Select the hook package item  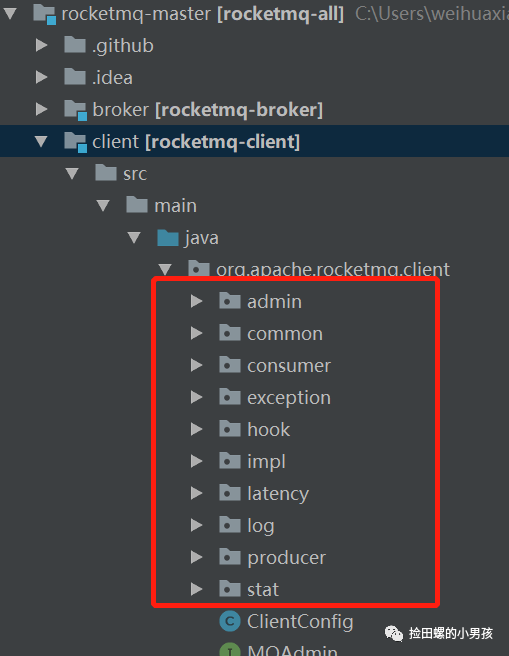coord(254,429)
